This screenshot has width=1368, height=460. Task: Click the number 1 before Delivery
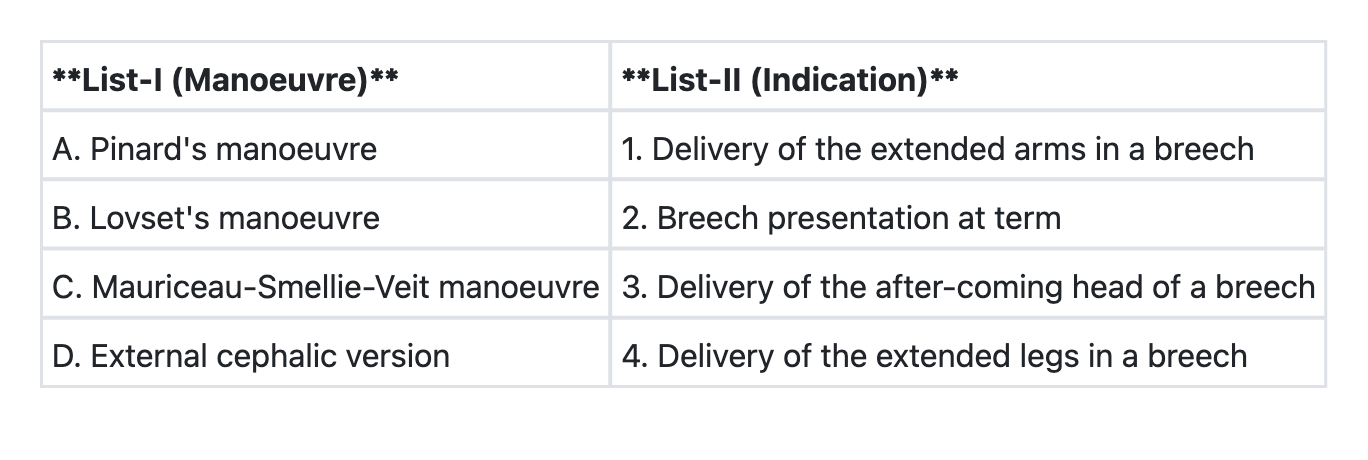point(630,149)
